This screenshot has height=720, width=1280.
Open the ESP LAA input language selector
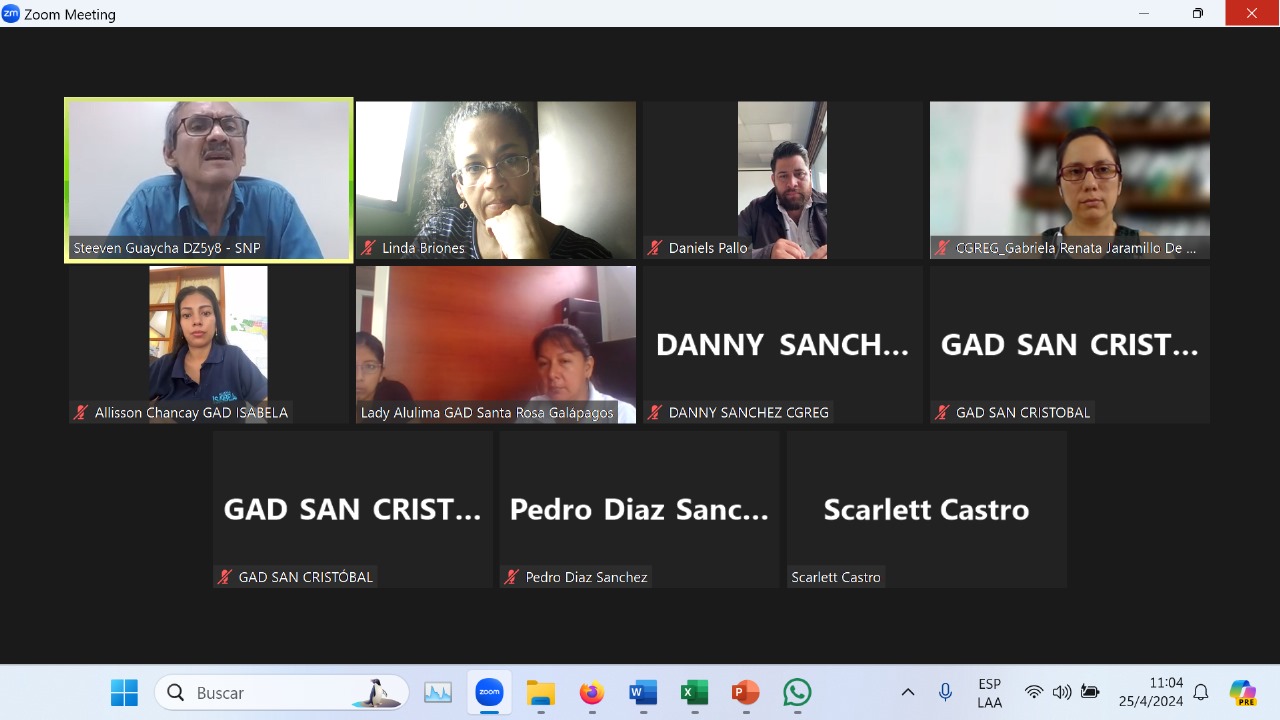(x=989, y=693)
